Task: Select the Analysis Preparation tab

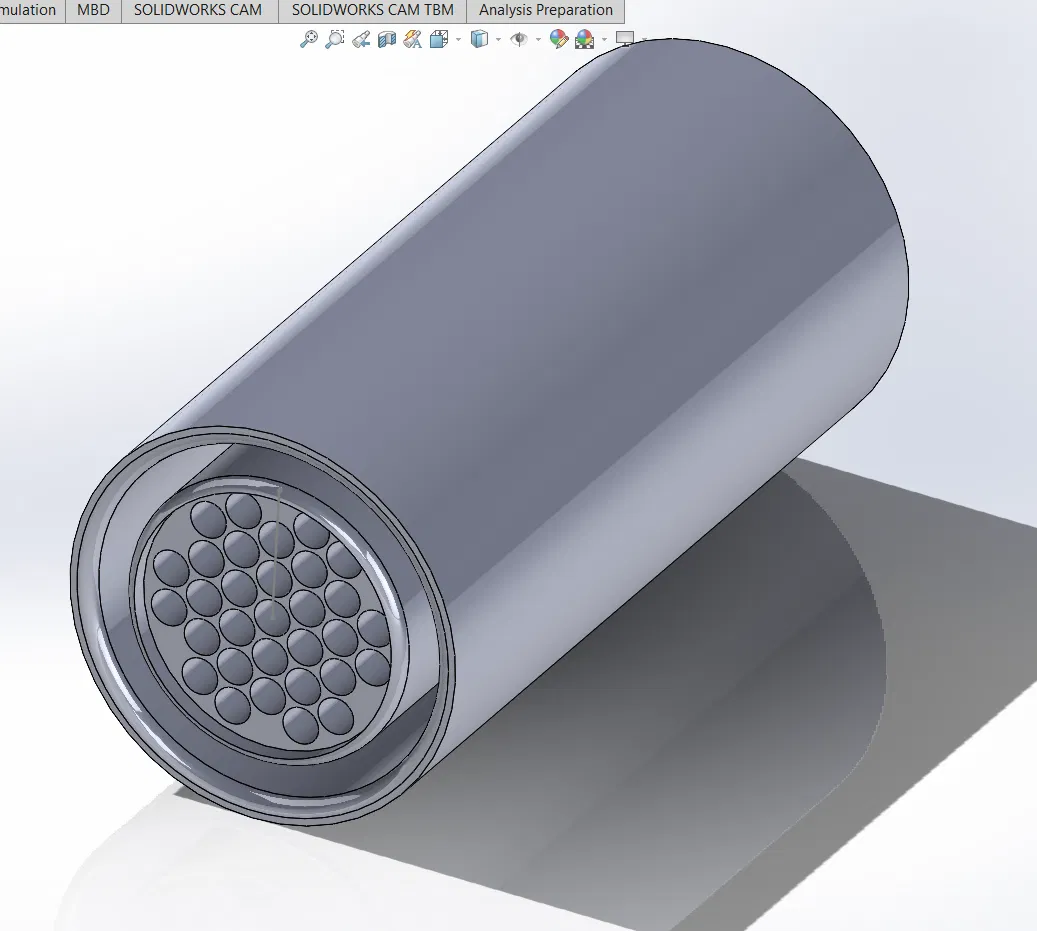Action: pyautogui.click(x=546, y=11)
